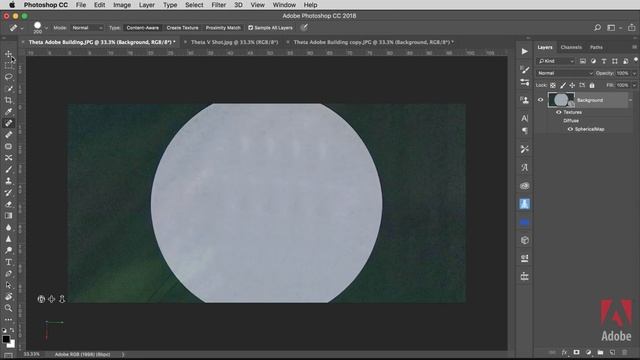Select the Dodge tool

pos(8,250)
